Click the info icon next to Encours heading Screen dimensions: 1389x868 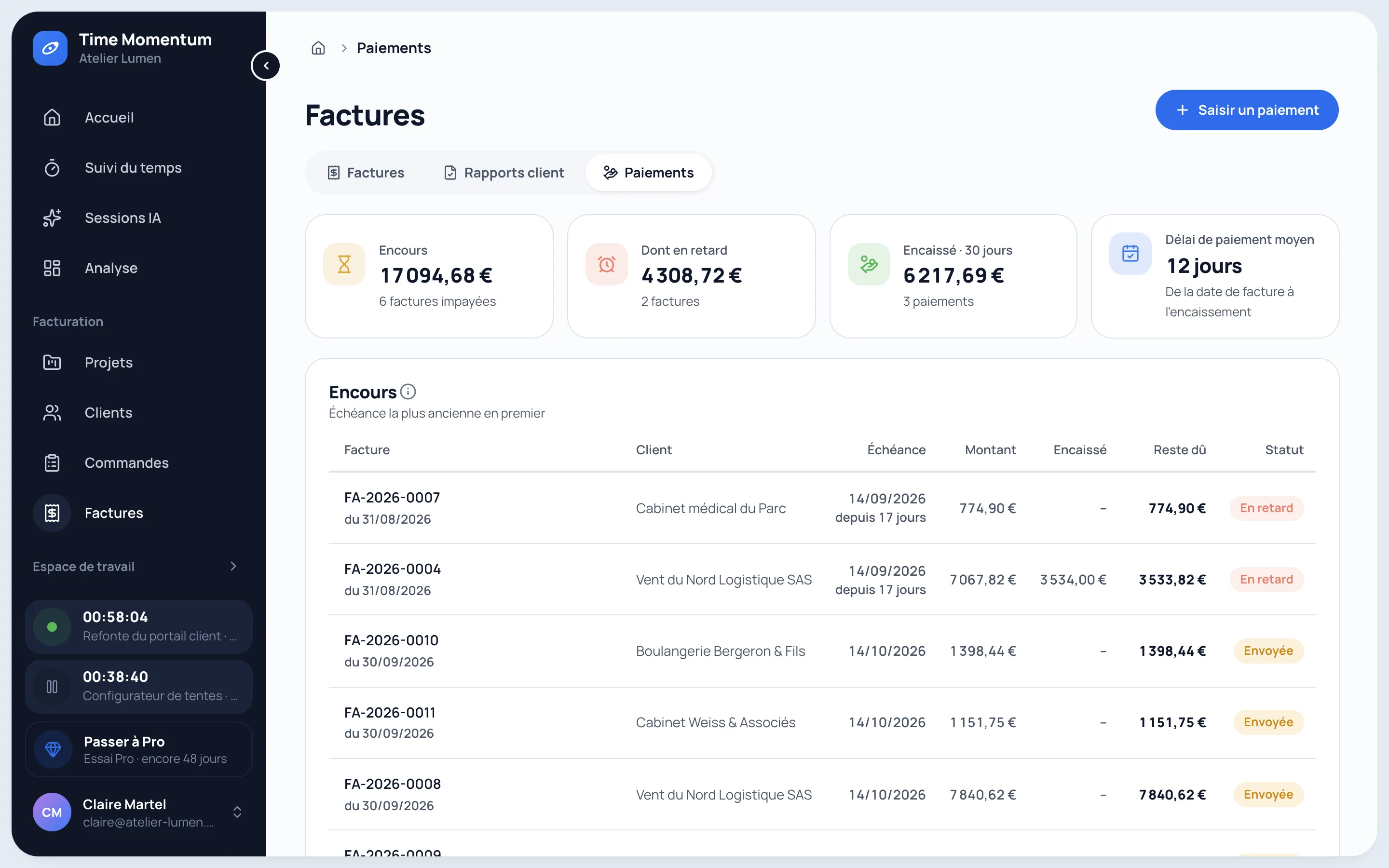pyautogui.click(x=408, y=392)
